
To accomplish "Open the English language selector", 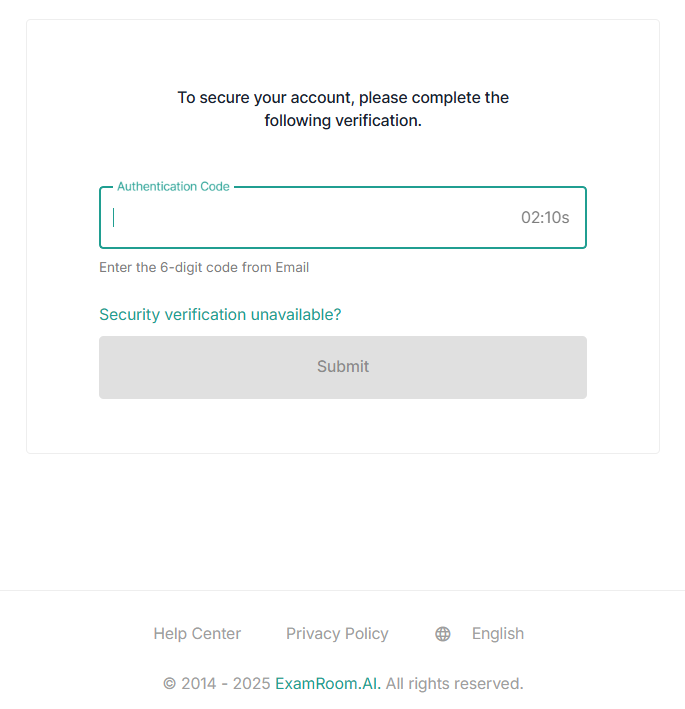I will tap(497, 634).
